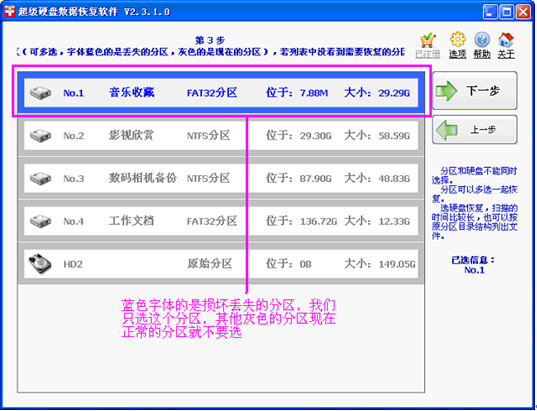
Task: Click FAT32分区 type in No.4 row
Action: coord(212,221)
